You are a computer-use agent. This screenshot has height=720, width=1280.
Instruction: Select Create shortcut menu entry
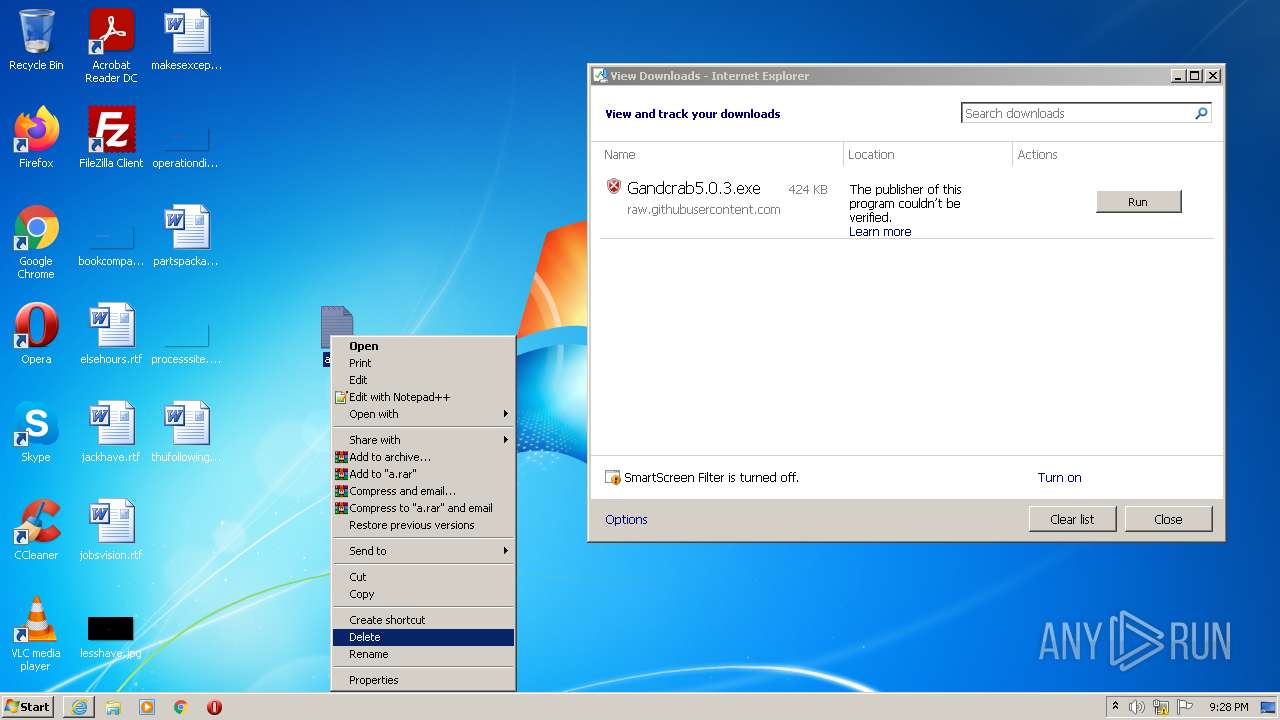423,620
